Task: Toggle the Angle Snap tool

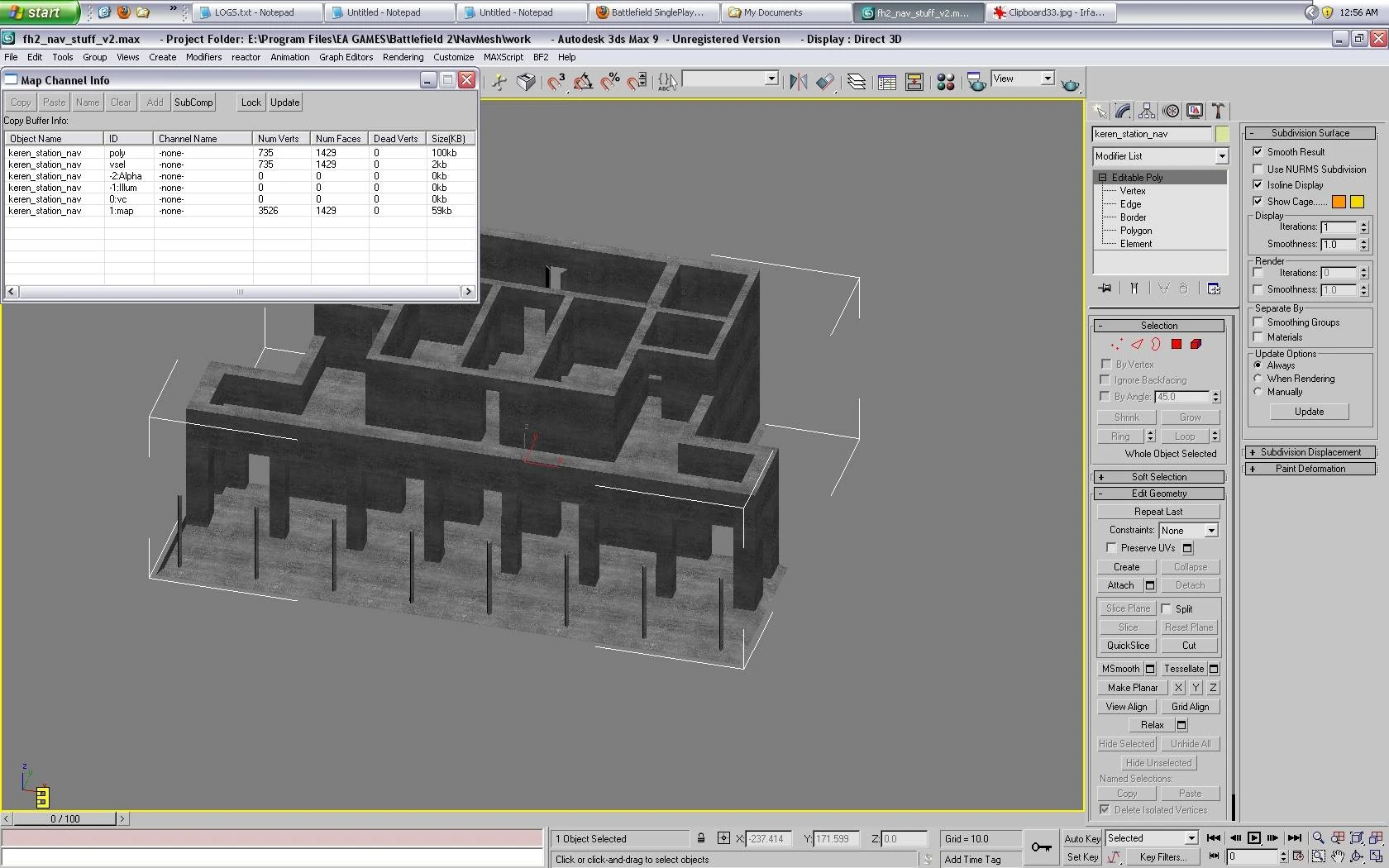Action: 583,81
